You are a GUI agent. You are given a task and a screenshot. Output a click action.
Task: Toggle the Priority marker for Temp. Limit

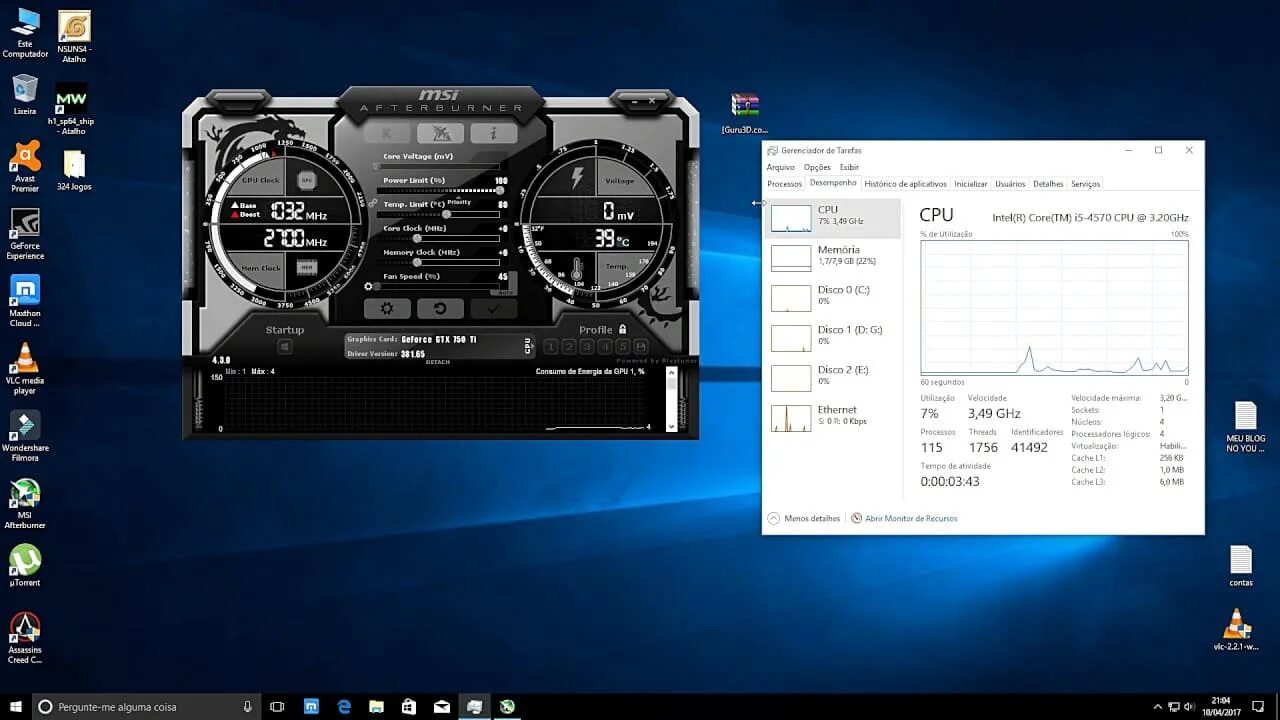pyautogui.click(x=459, y=203)
